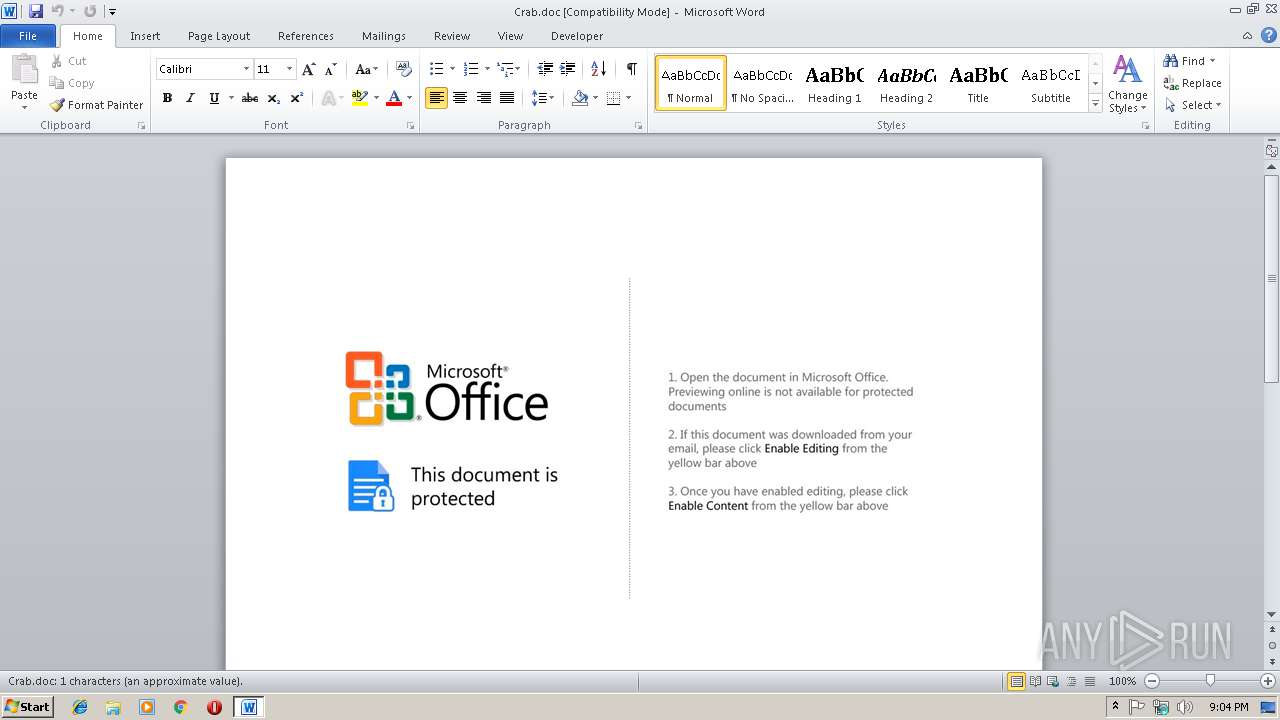Open Internet Explorer from the taskbar
Image resolution: width=1280 pixels, height=720 pixels.
(80, 707)
